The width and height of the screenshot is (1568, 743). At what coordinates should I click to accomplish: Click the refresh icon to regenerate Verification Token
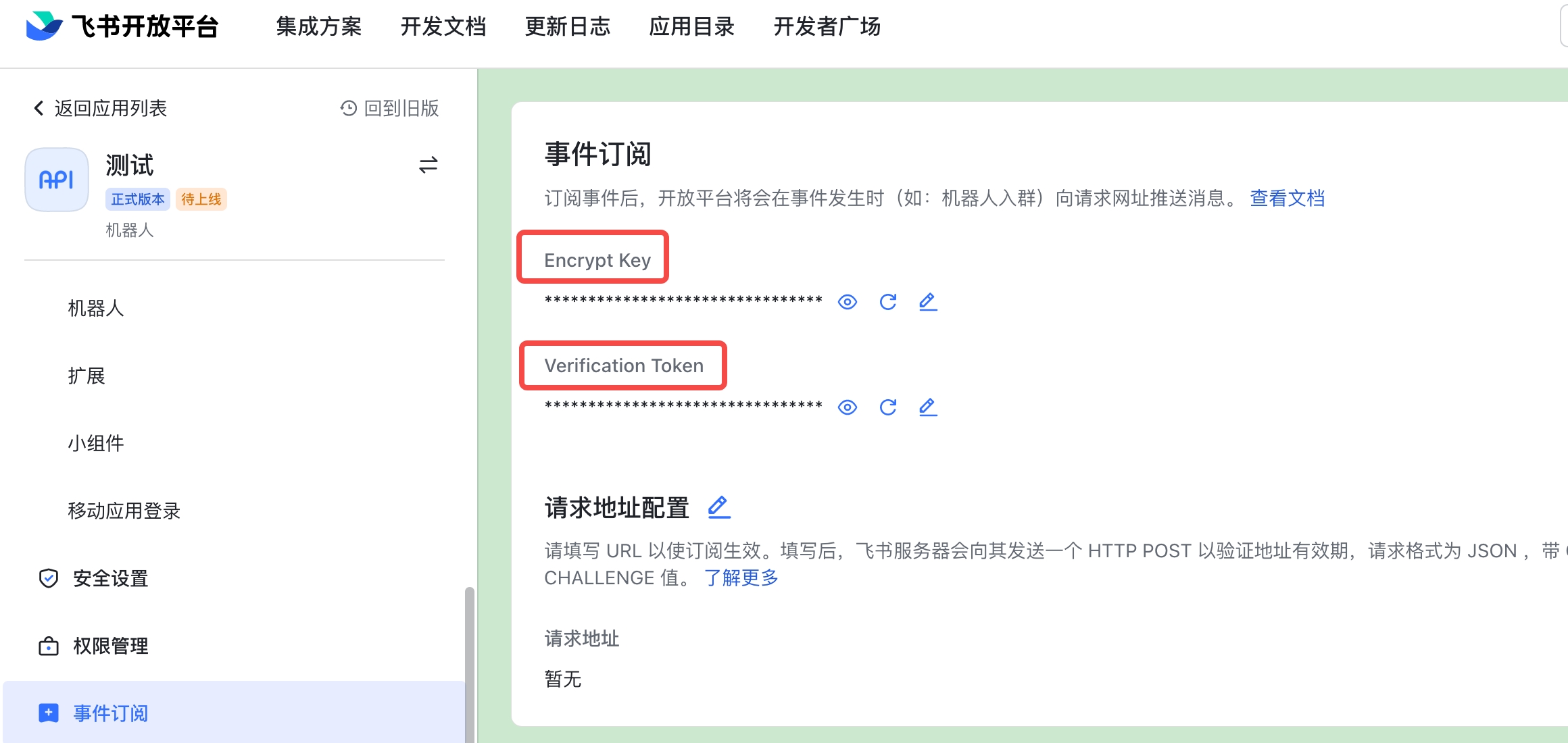(888, 406)
